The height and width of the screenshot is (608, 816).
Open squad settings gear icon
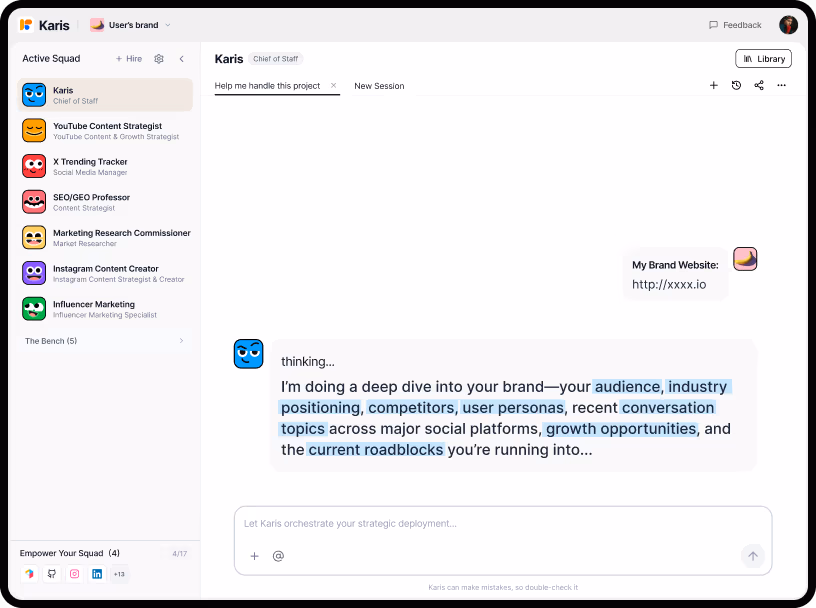pyautogui.click(x=159, y=59)
